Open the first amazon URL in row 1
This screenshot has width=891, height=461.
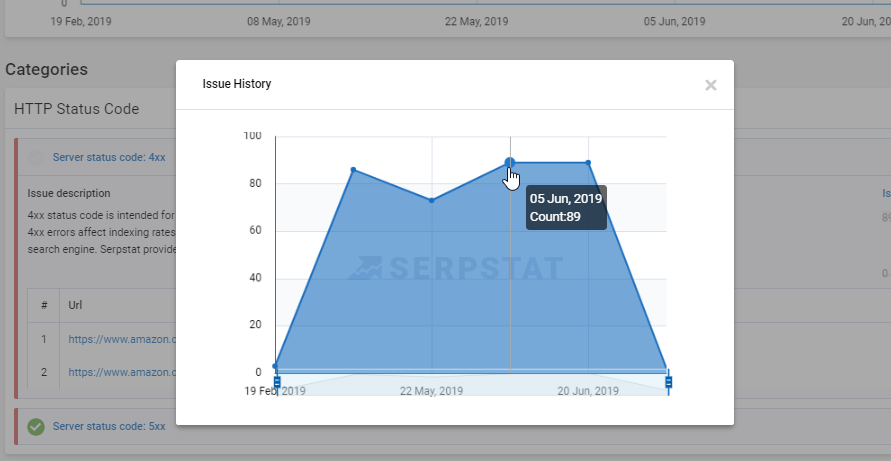point(122,339)
